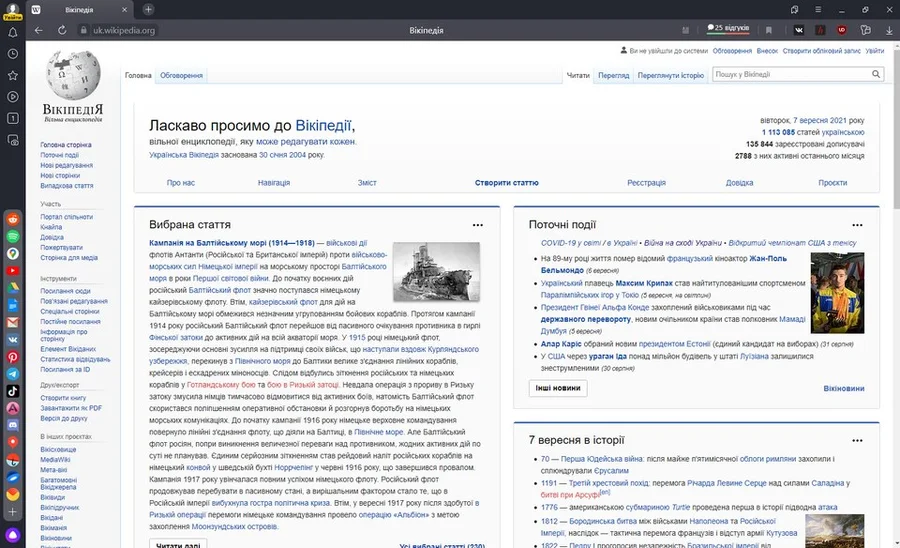Open a new browser tab
This screenshot has height=548, width=900.
(148, 10)
